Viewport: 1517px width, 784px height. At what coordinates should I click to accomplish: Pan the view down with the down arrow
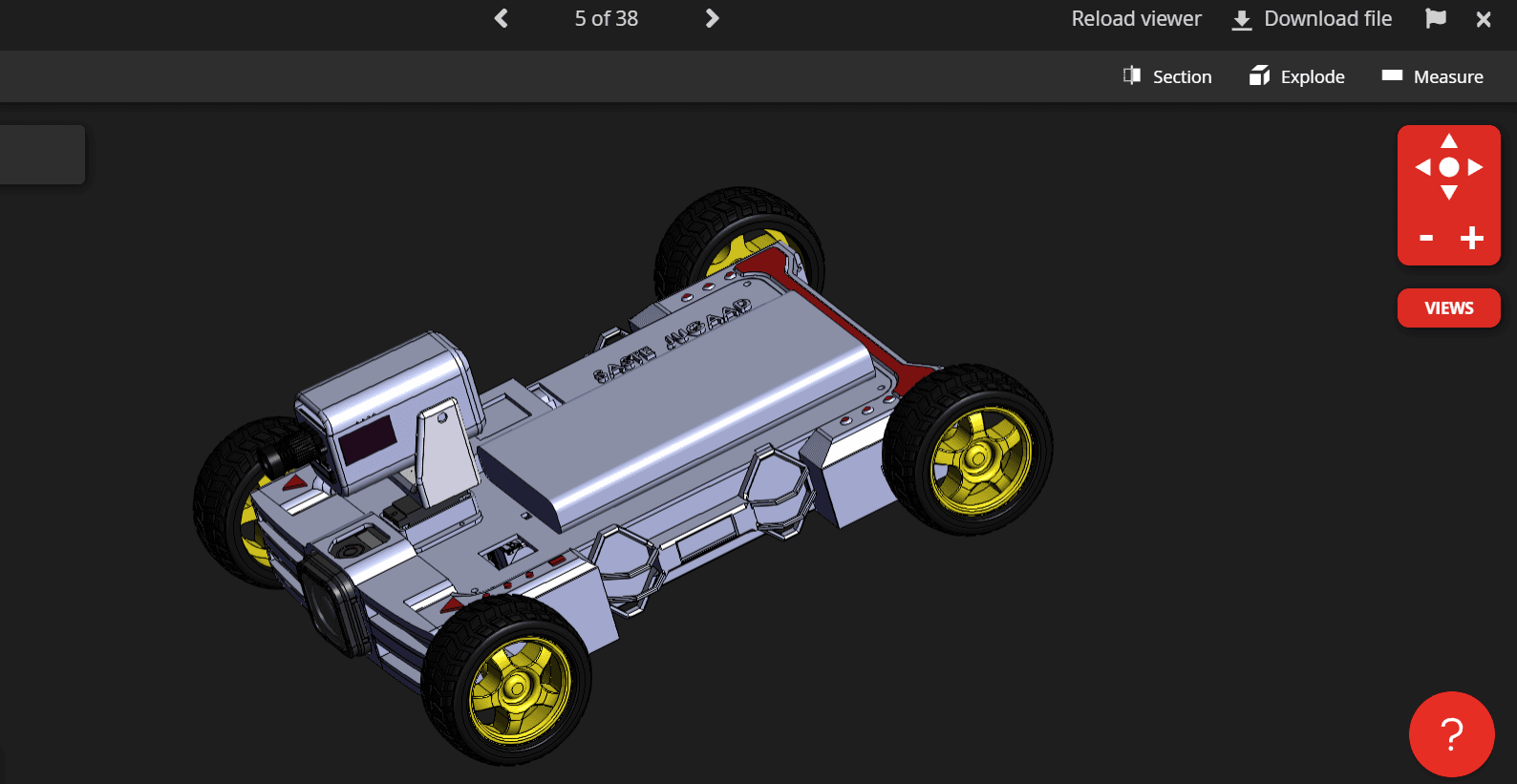tap(1449, 193)
